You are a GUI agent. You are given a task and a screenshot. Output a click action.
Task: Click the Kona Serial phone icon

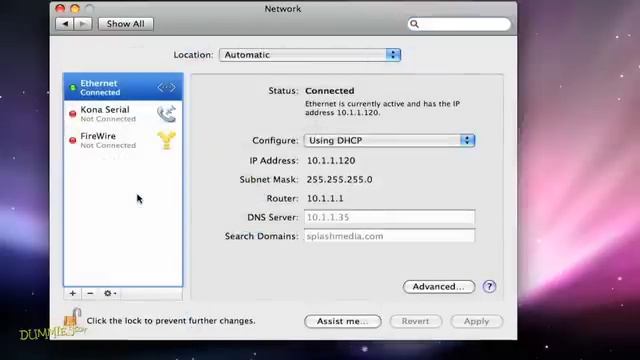click(167, 114)
